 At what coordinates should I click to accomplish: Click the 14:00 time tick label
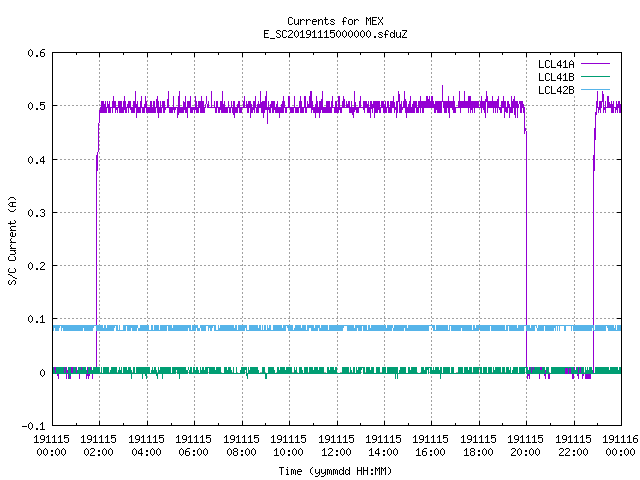383,452
